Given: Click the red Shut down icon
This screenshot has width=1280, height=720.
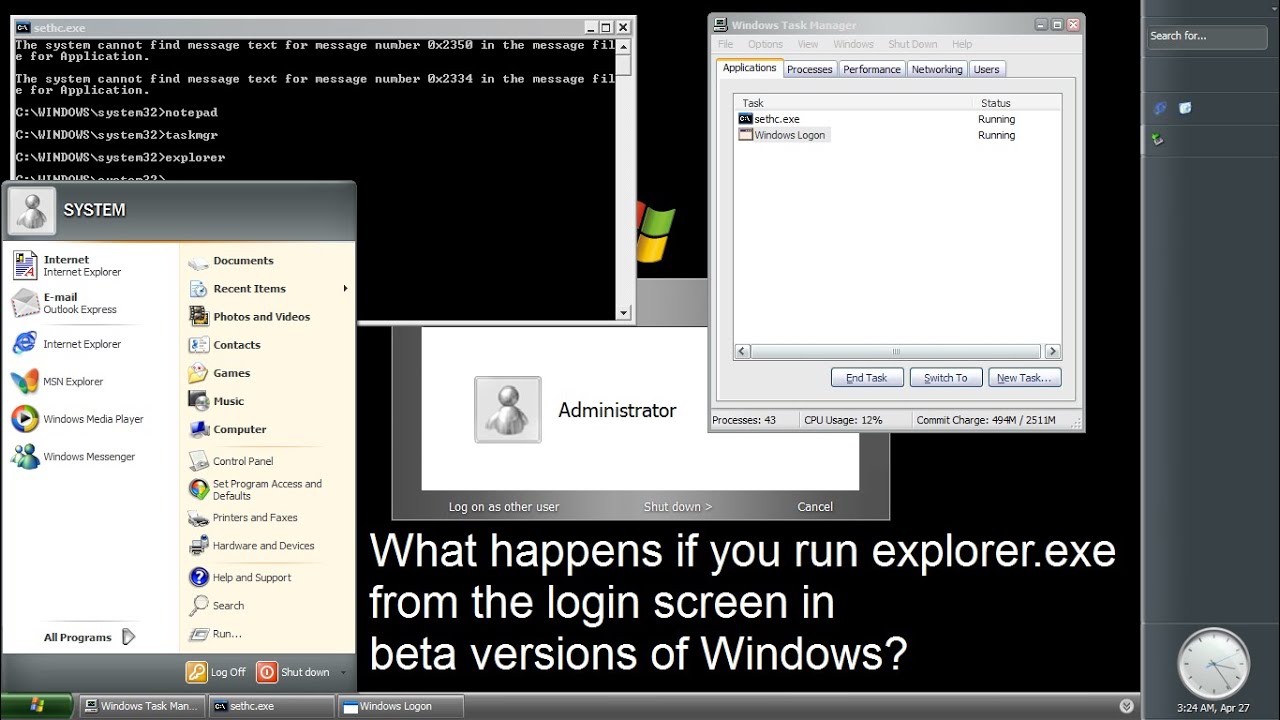Looking at the screenshot, I should point(267,672).
